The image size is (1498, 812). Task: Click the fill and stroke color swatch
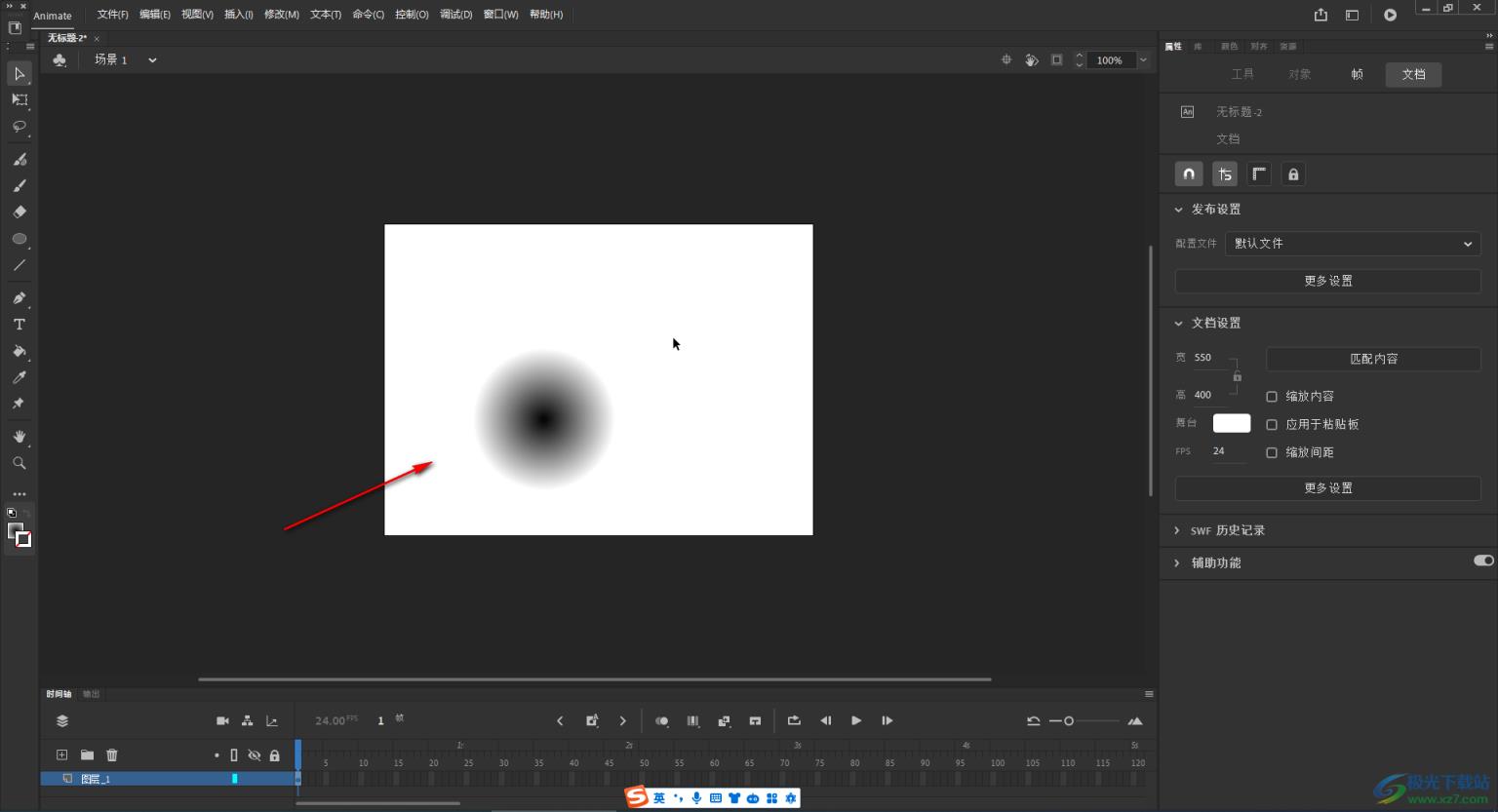pyautogui.click(x=20, y=535)
